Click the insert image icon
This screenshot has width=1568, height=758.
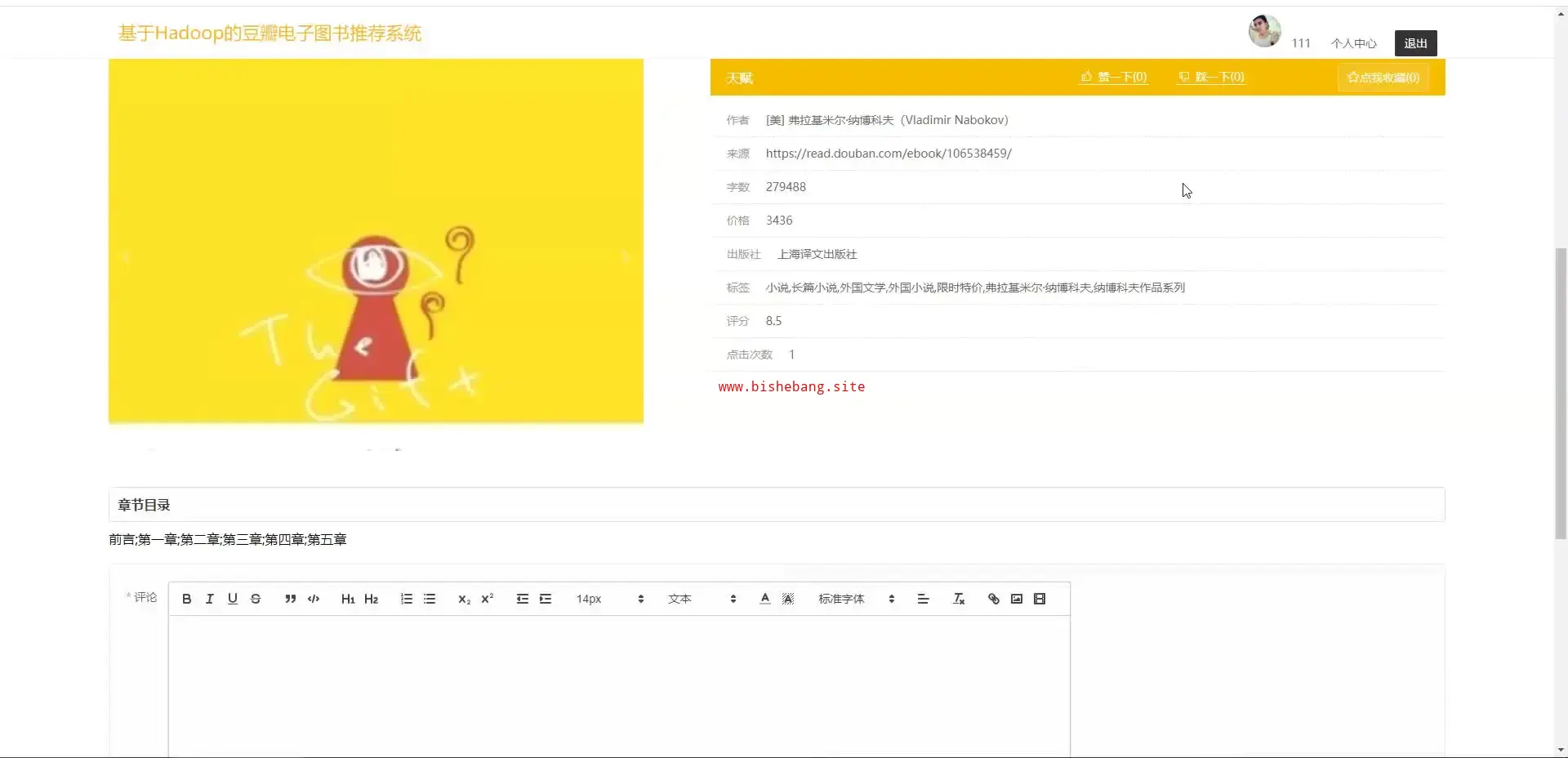[x=1017, y=599]
